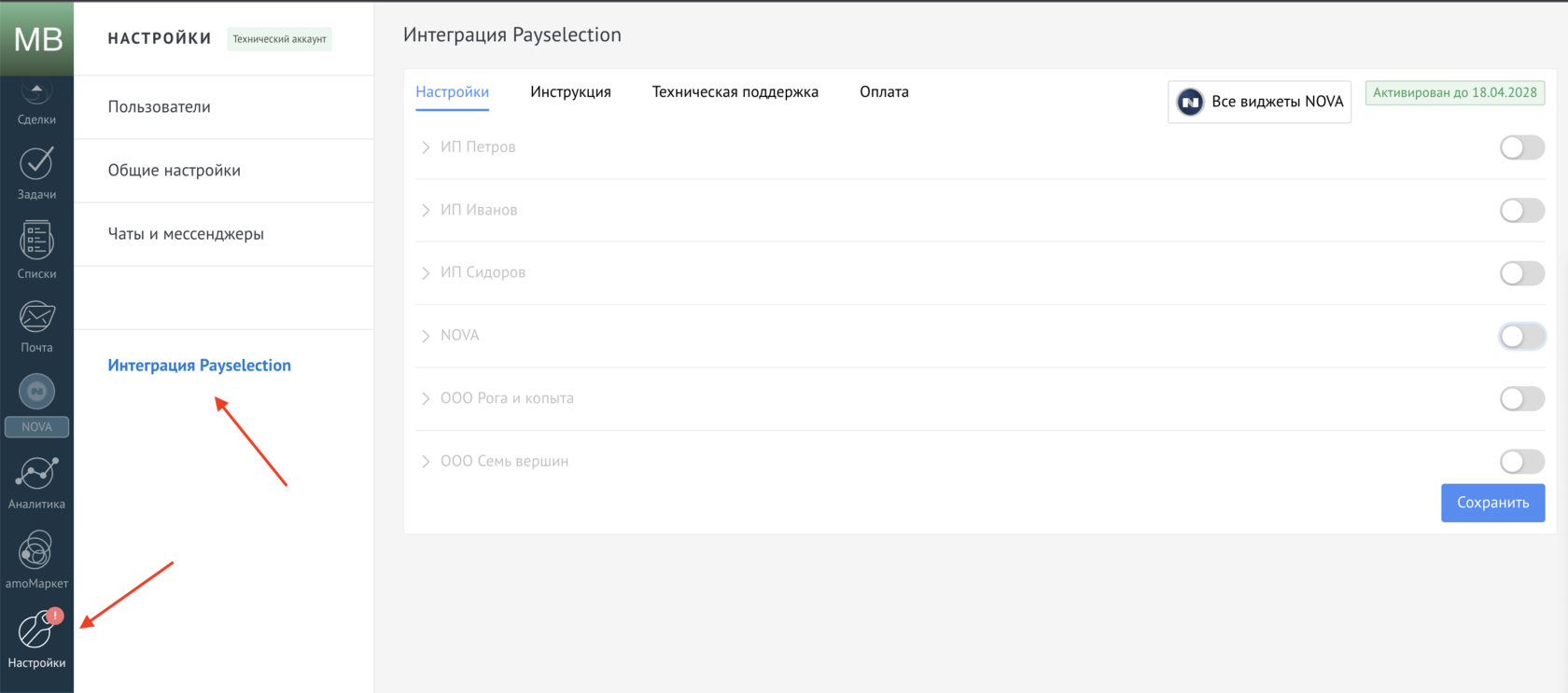Switch to the Инструкция tab
Image resolution: width=1568 pixels, height=693 pixels.
pyautogui.click(x=570, y=92)
